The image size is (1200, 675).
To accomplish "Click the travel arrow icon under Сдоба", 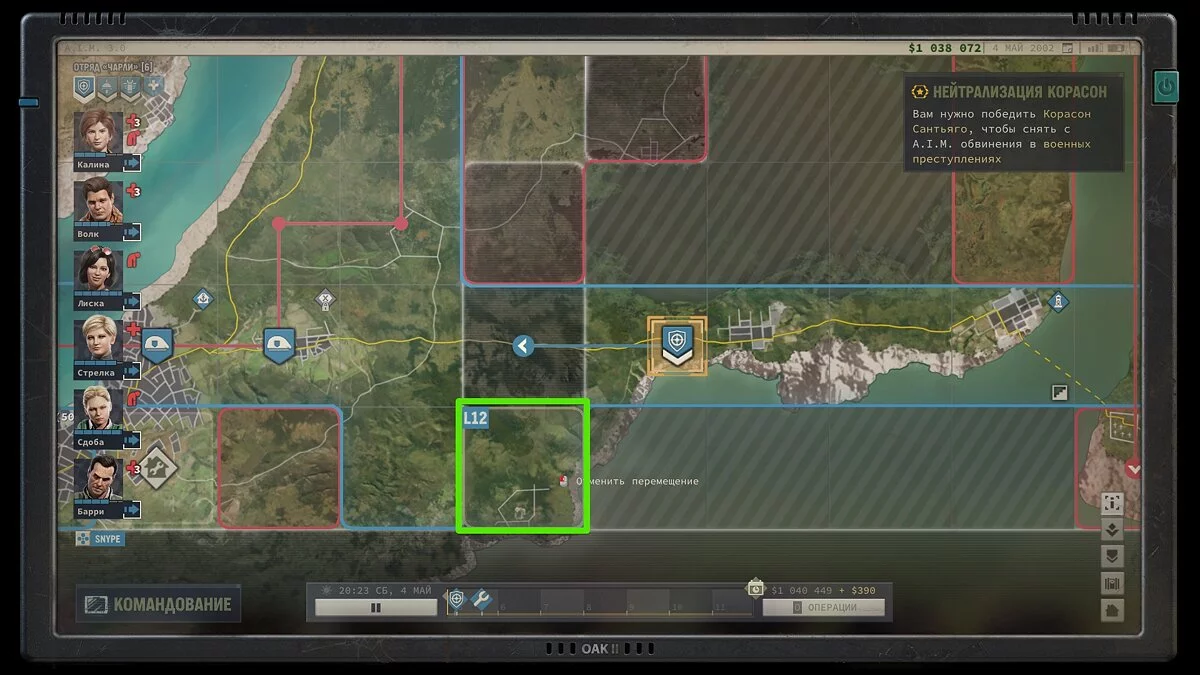I will pyautogui.click(x=132, y=440).
